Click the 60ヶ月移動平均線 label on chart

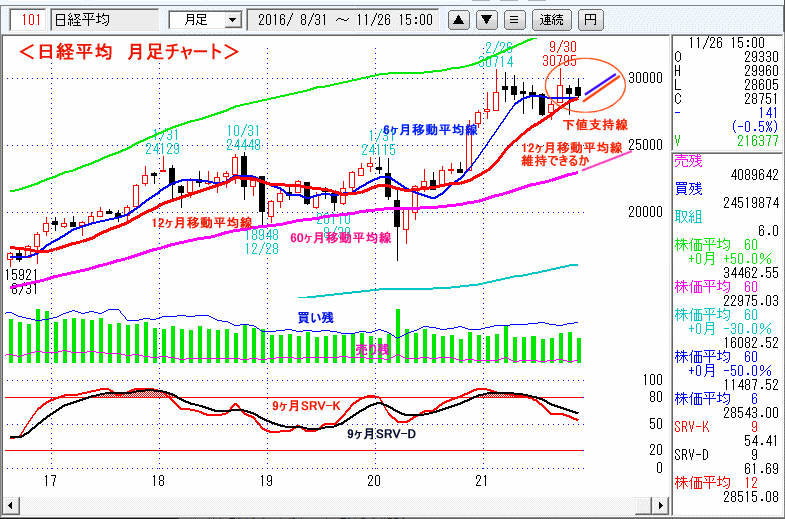pos(339,237)
